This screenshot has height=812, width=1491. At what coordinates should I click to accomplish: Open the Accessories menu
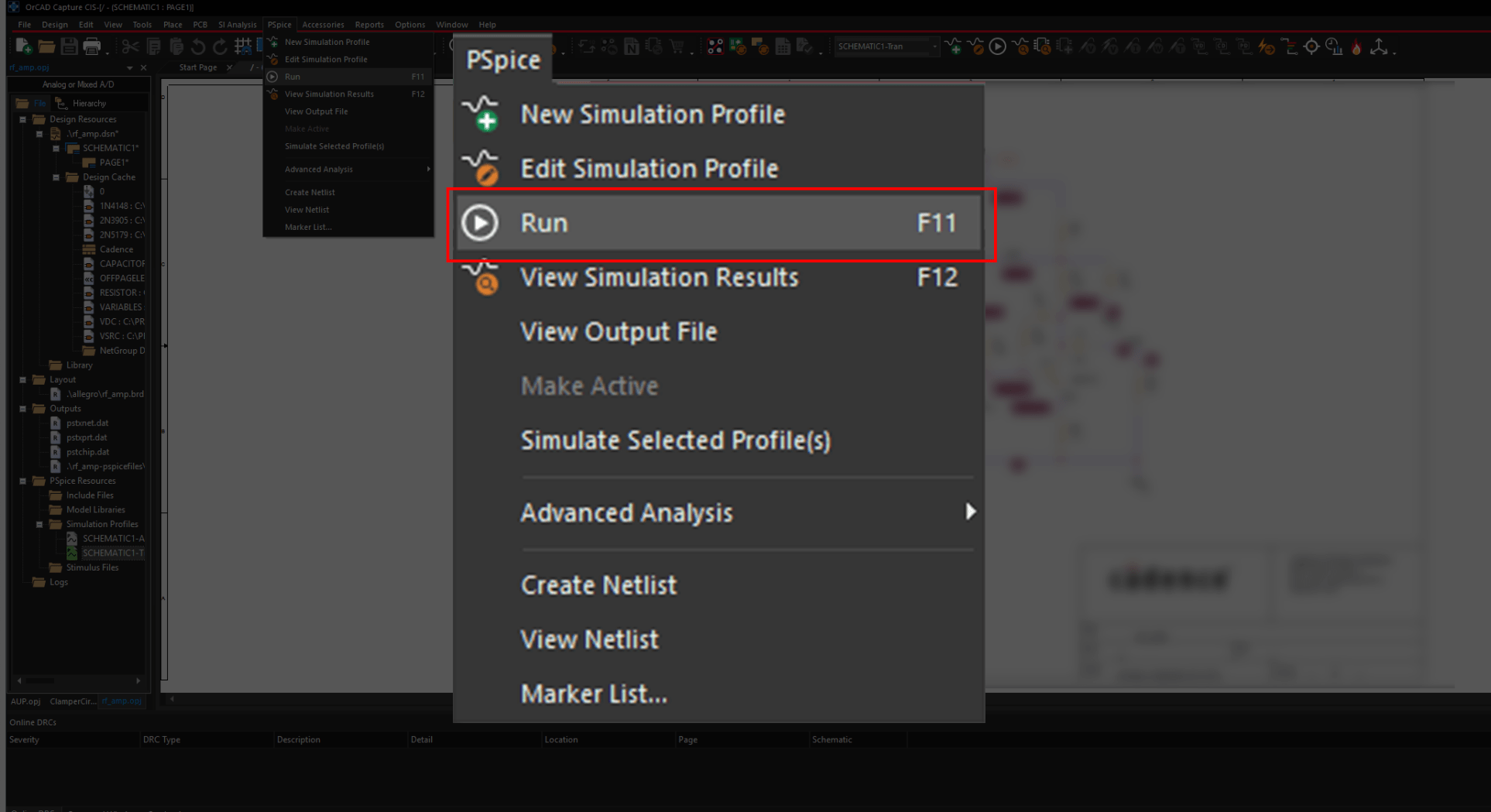click(x=323, y=25)
